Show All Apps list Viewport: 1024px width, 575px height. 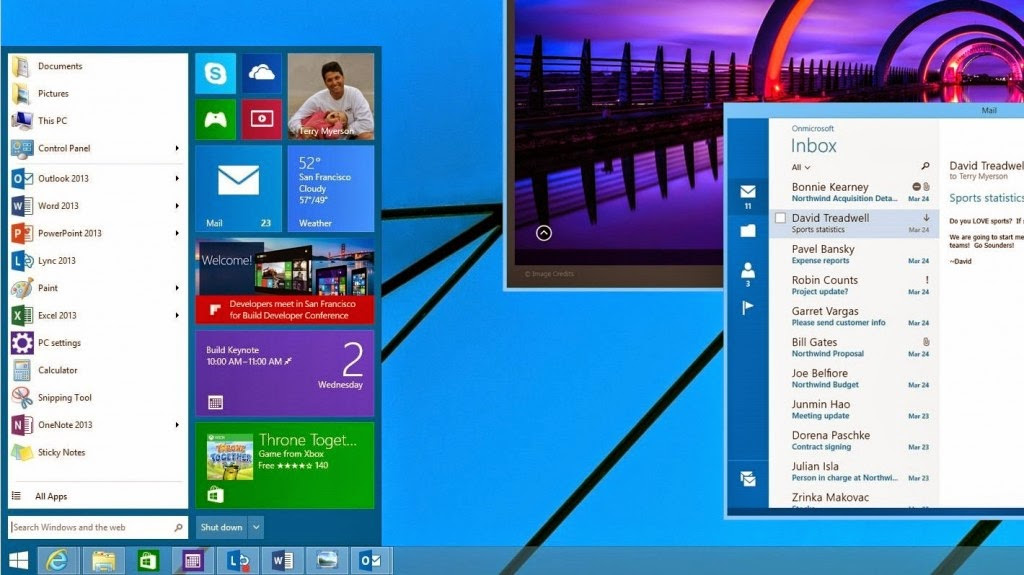point(50,496)
